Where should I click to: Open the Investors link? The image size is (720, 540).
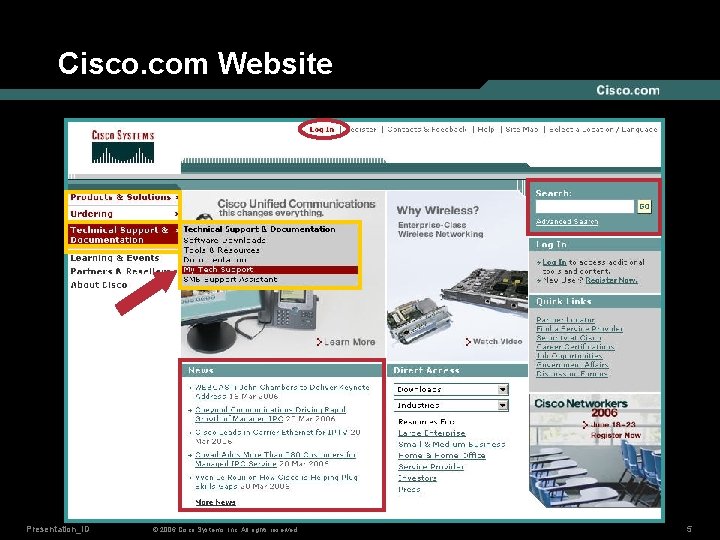coord(417,478)
